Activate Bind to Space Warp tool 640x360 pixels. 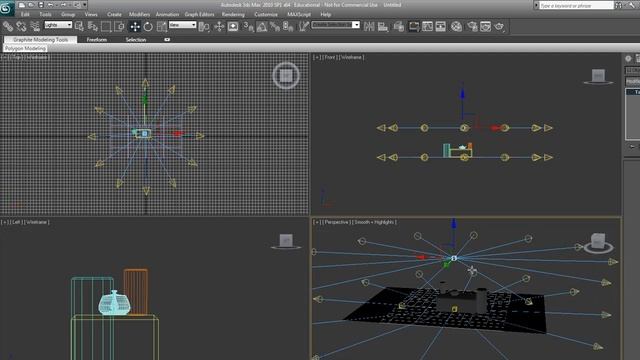(35, 27)
